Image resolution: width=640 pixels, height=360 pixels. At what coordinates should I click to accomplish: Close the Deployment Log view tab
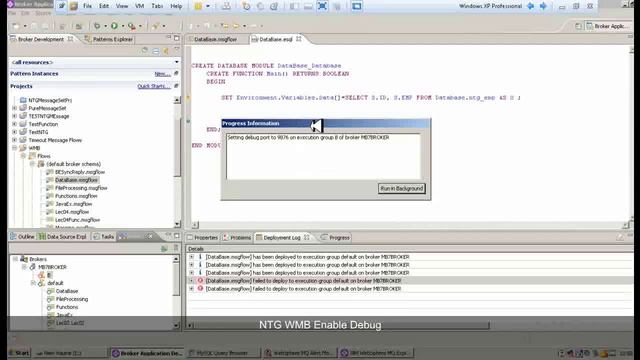(x=307, y=237)
